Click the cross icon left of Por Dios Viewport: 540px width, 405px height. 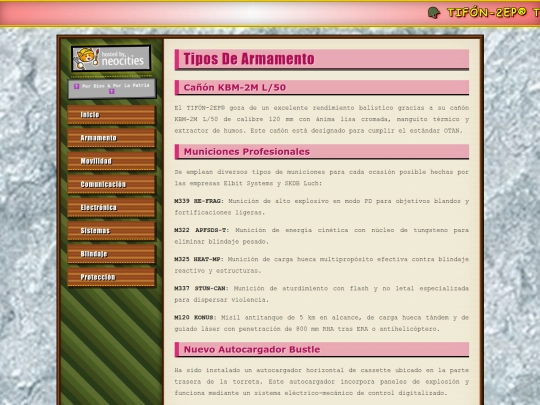tap(77, 86)
